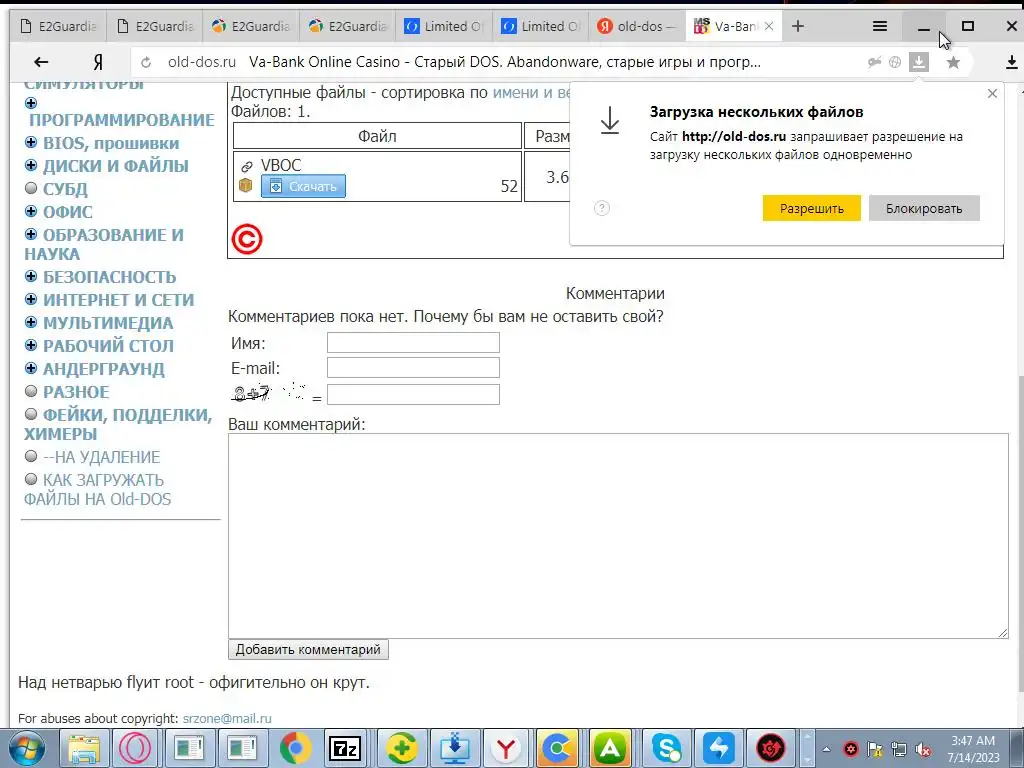Open the red gear app in taskbar
This screenshot has width=1024, height=768.
[x=770, y=748]
